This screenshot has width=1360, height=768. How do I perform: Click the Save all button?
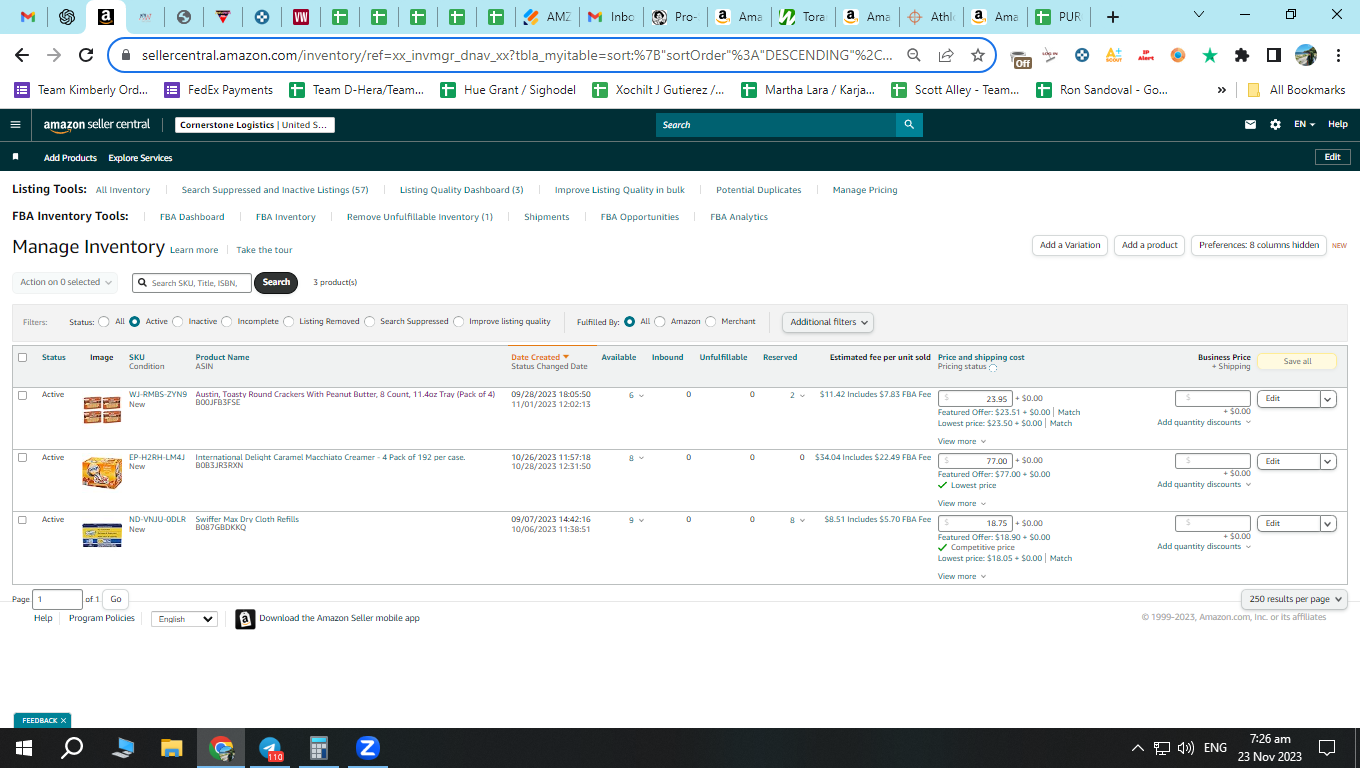click(x=1297, y=361)
